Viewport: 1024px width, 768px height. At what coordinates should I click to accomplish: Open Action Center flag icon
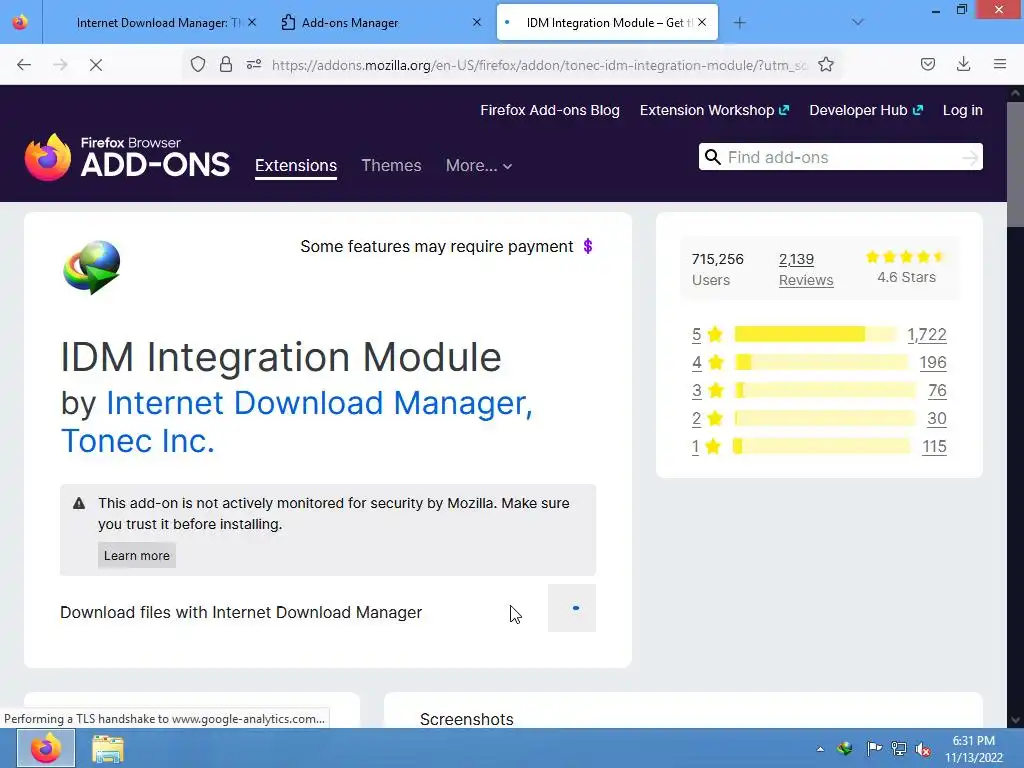click(874, 748)
